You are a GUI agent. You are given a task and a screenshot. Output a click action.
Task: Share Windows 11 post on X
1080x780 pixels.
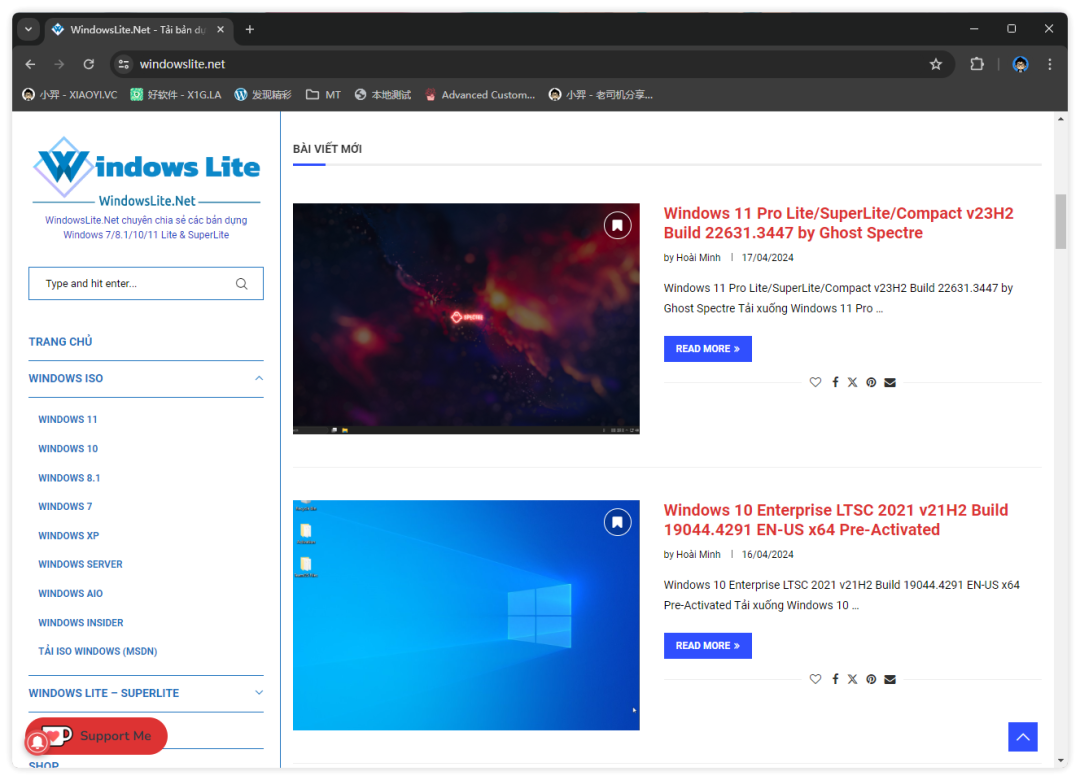pos(852,382)
